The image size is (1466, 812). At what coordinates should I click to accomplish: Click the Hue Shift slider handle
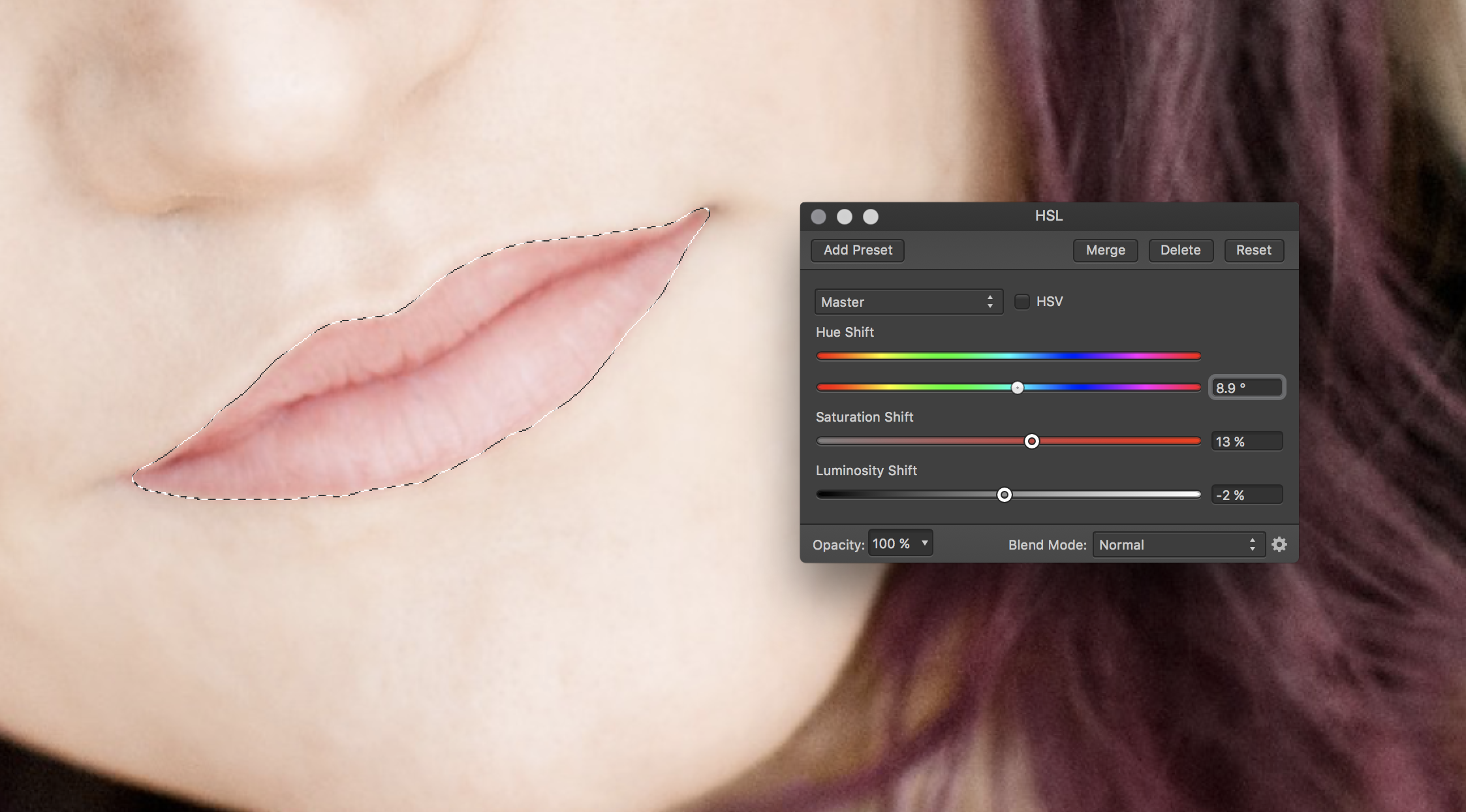pyautogui.click(x=1018, y=388)
